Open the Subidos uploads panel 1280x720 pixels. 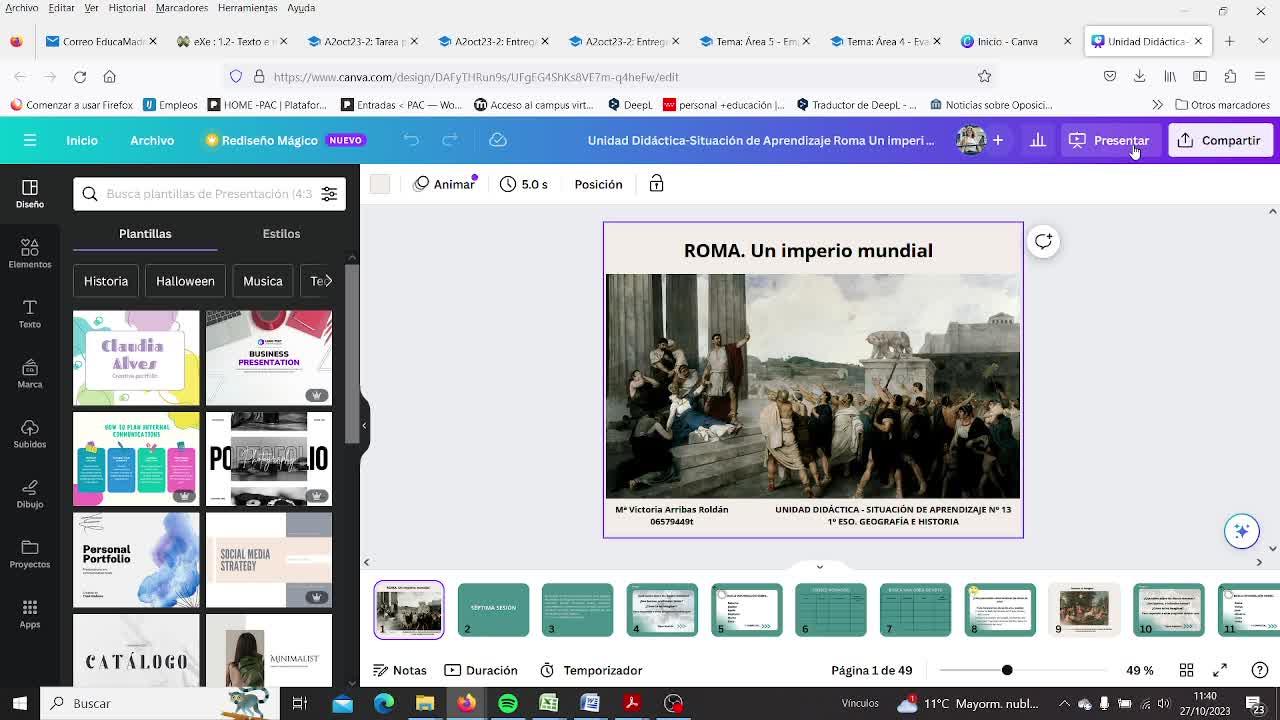pyautogui.click(x=30, y=434)
